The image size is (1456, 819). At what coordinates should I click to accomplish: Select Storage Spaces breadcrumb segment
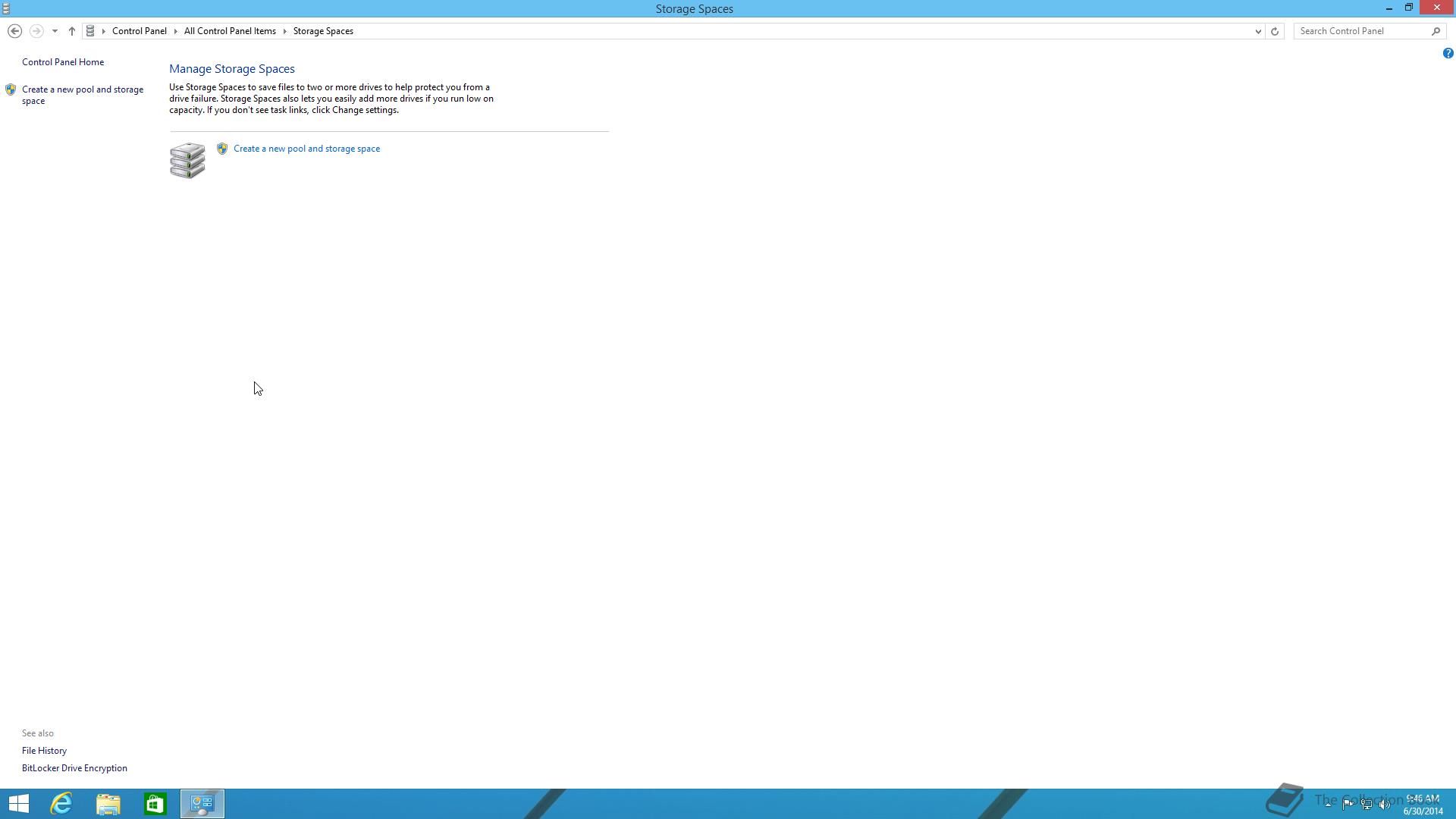pos(323,31)
